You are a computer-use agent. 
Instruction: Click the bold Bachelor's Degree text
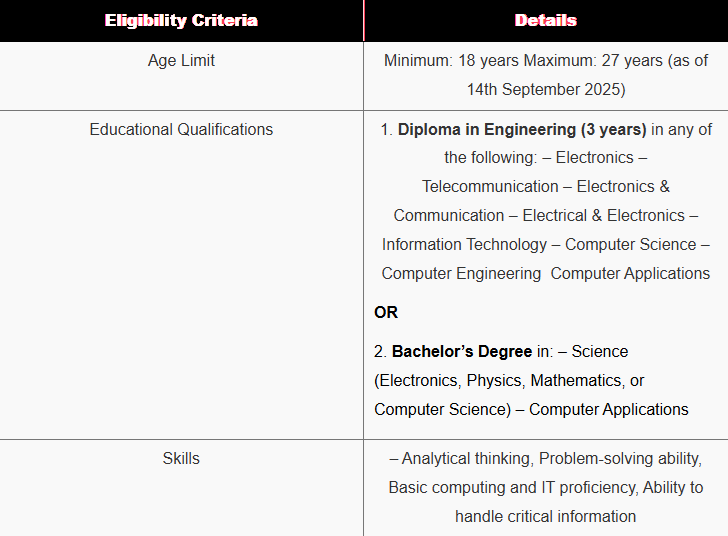[462, 351]
